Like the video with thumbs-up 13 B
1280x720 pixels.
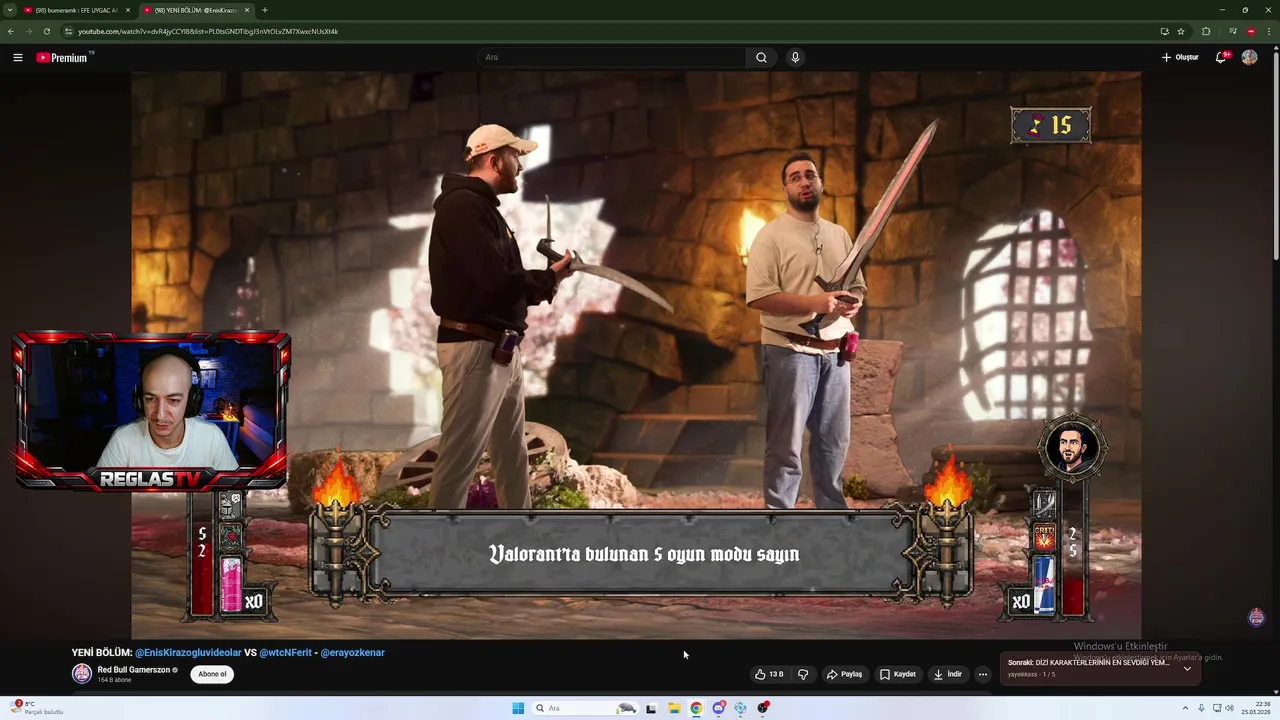(769, 674)
